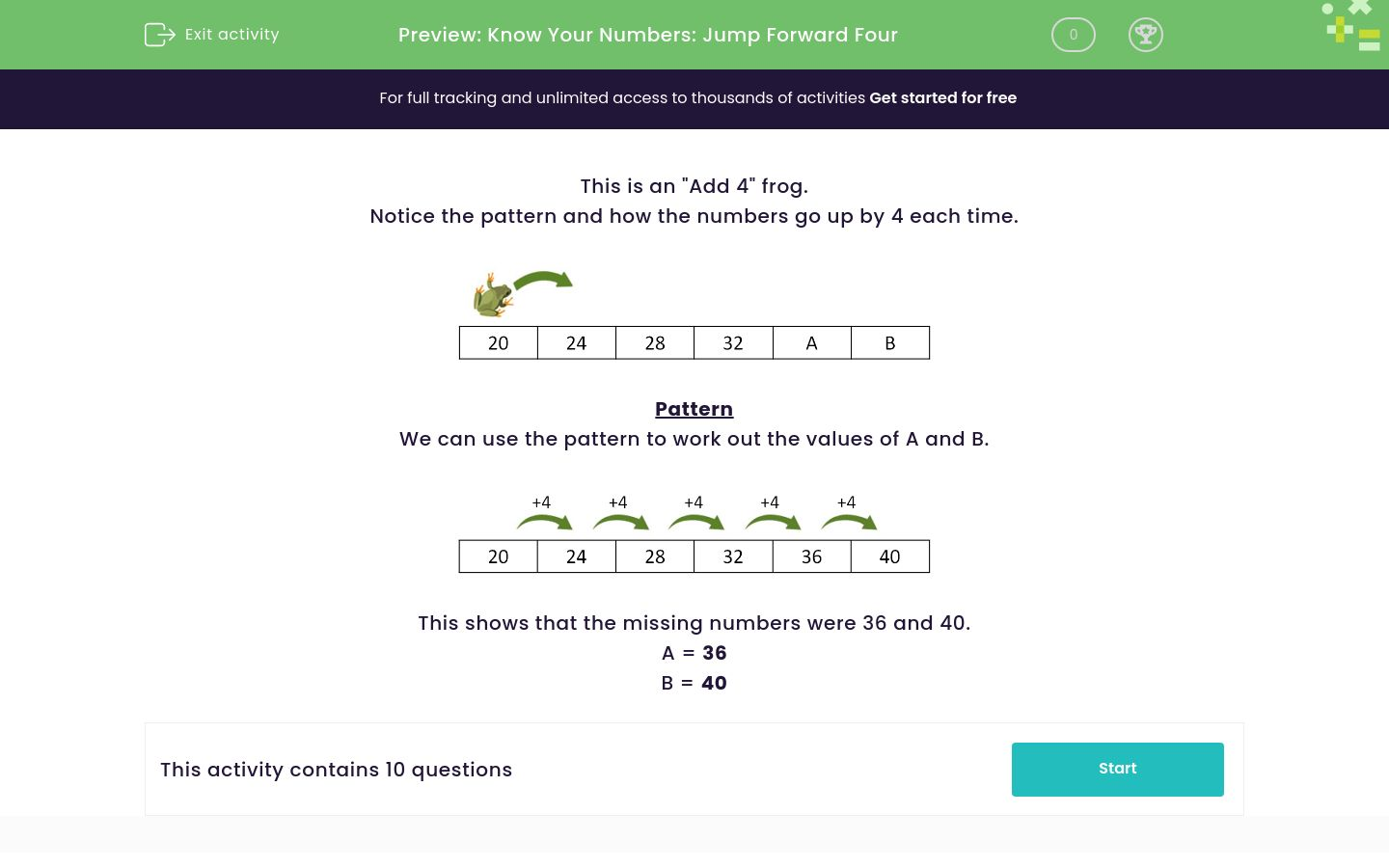Image resolution: width=1389 pixels, height=868 pixels.
Task: Click the last +4 arrow before 40
Action: click(x=848, y=521)
